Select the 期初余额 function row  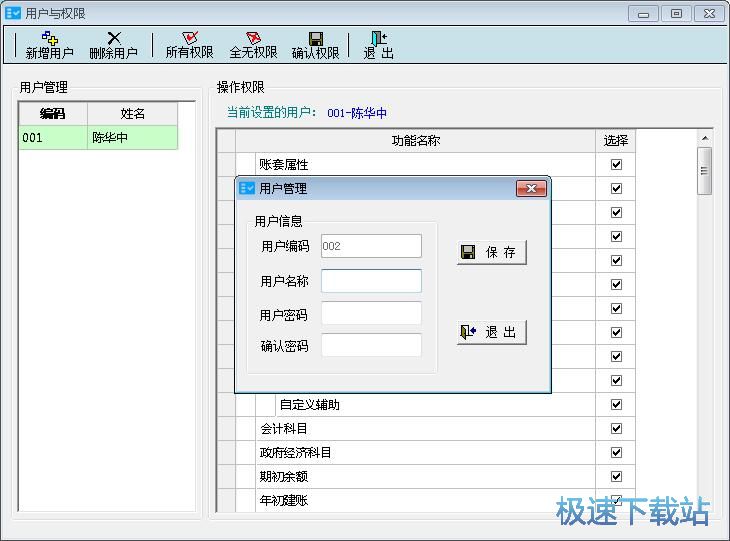point(426,476)
